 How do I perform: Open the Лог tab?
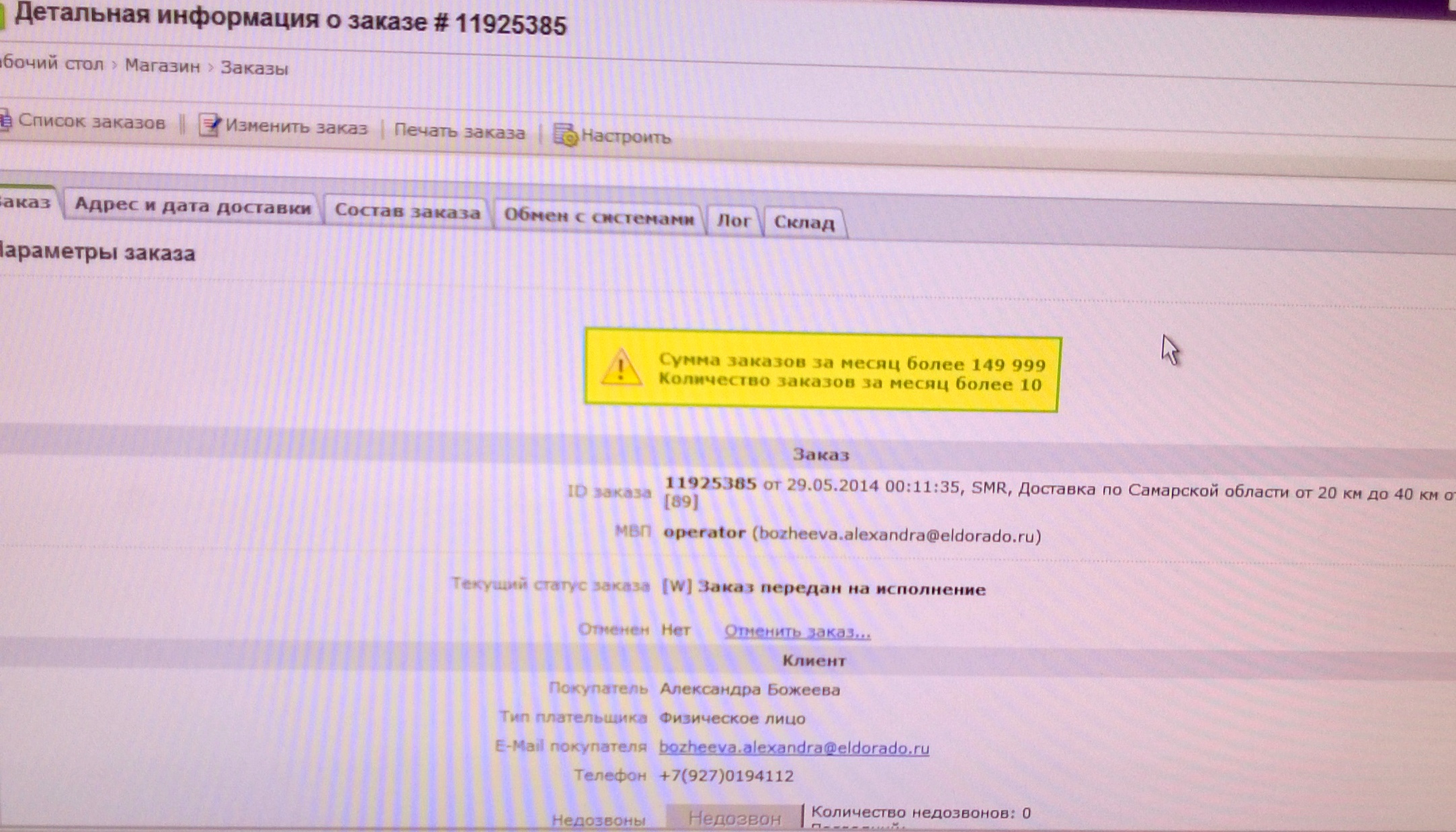point(734,220)
